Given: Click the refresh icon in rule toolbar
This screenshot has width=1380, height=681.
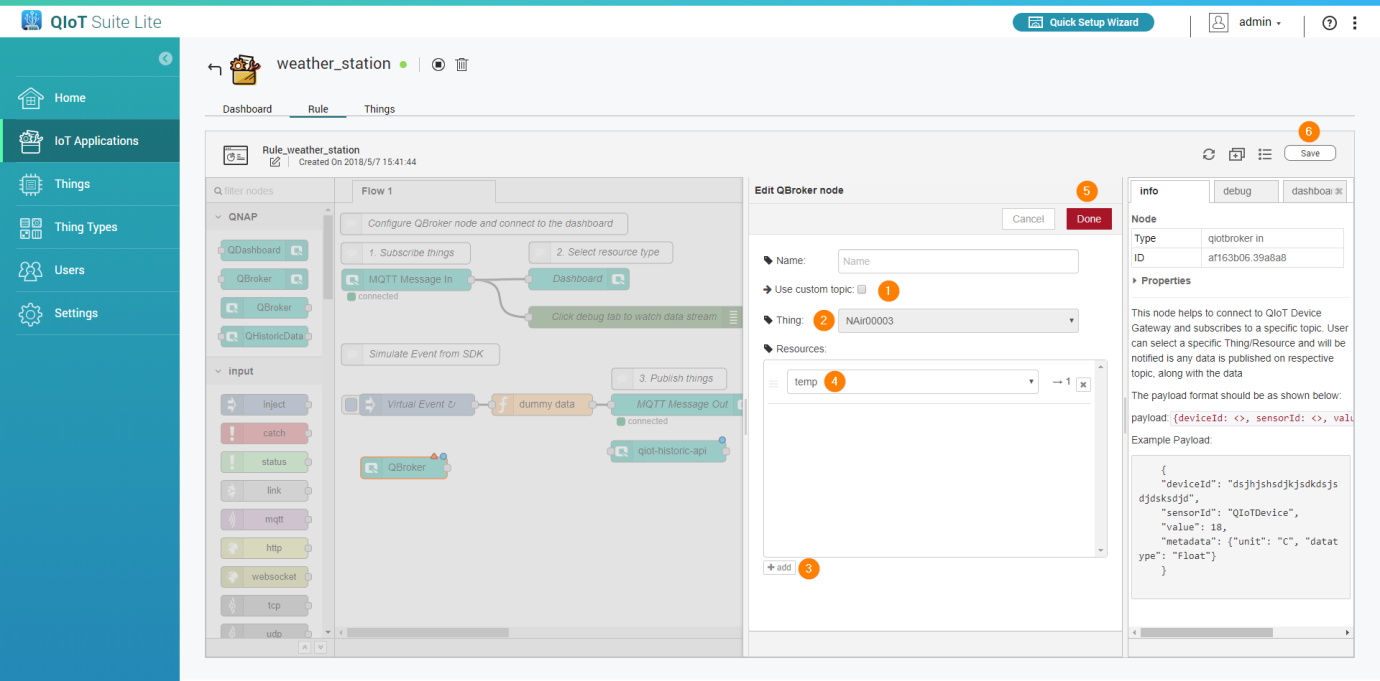Looking at the screenshot, I should [x=1209, y=154].
